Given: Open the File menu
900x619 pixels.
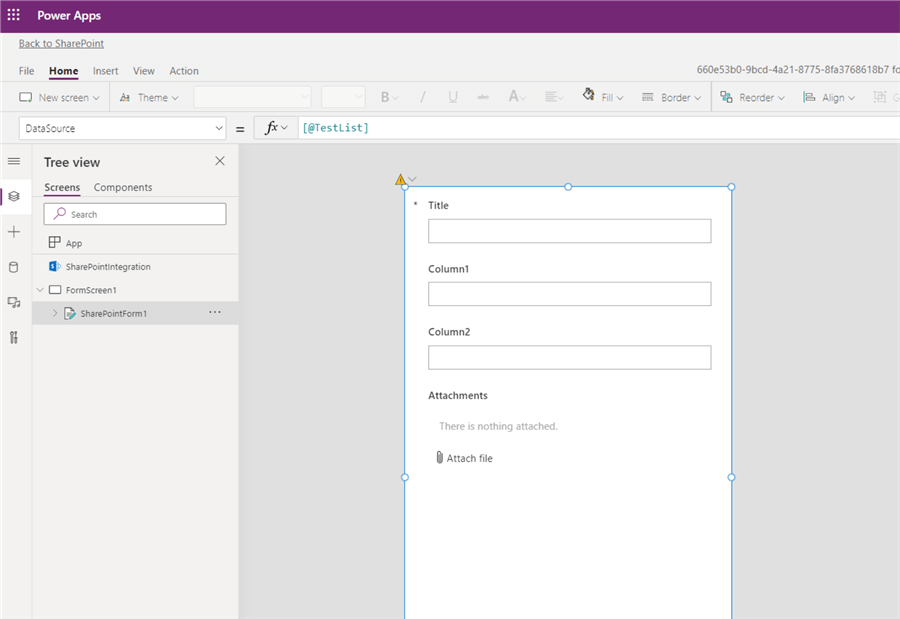Looking at the screenshot, I should pos(26,71).
